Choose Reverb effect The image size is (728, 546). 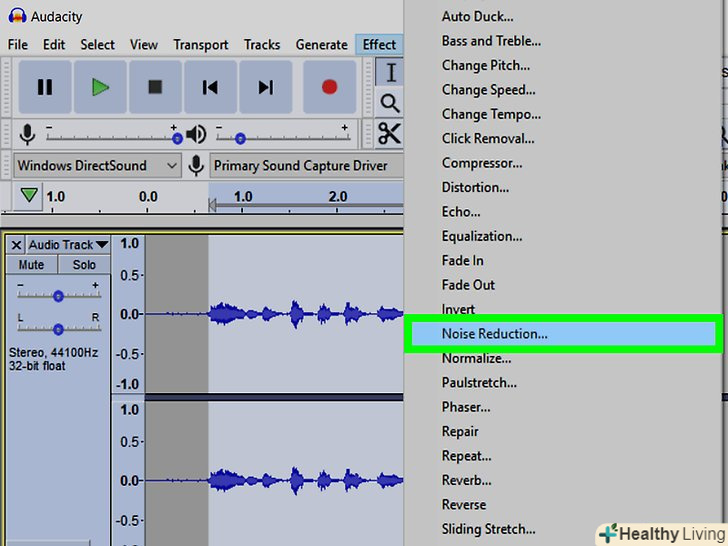pyautogui.click(x=466, y=480)
